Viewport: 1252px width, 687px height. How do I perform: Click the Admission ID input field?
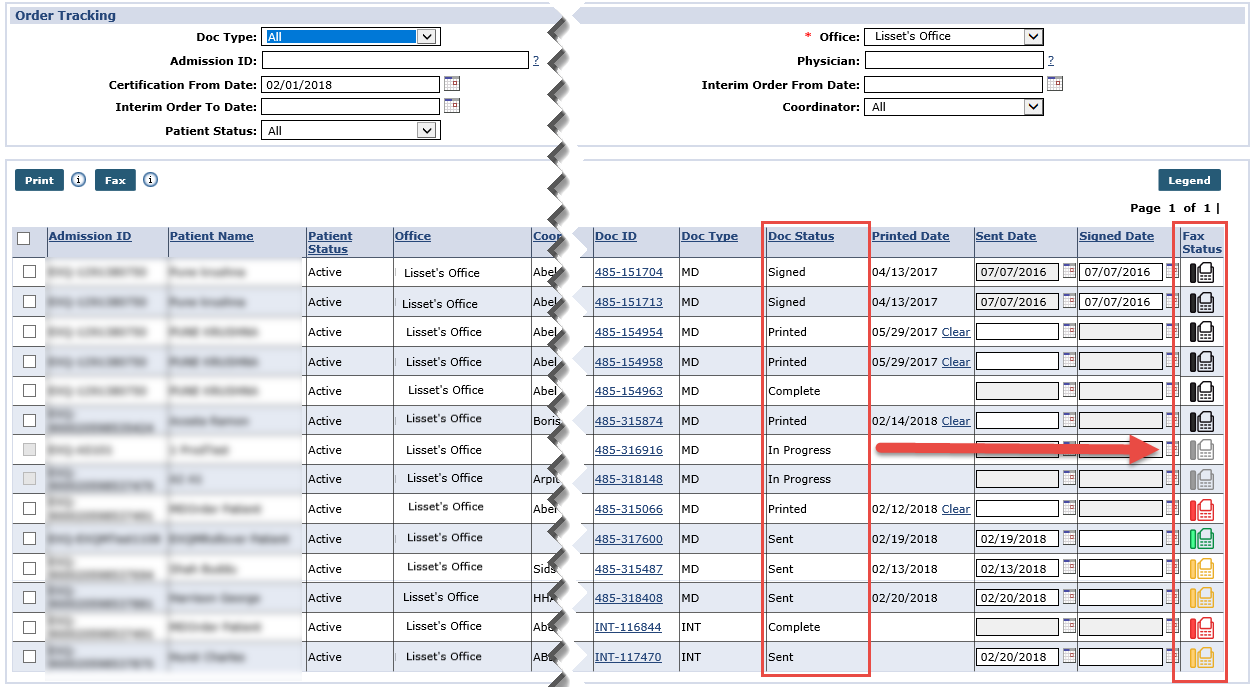click(x=394, y=61)
